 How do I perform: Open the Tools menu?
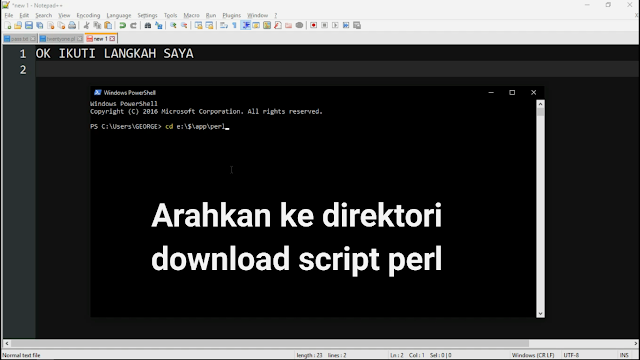pos(170,15)
